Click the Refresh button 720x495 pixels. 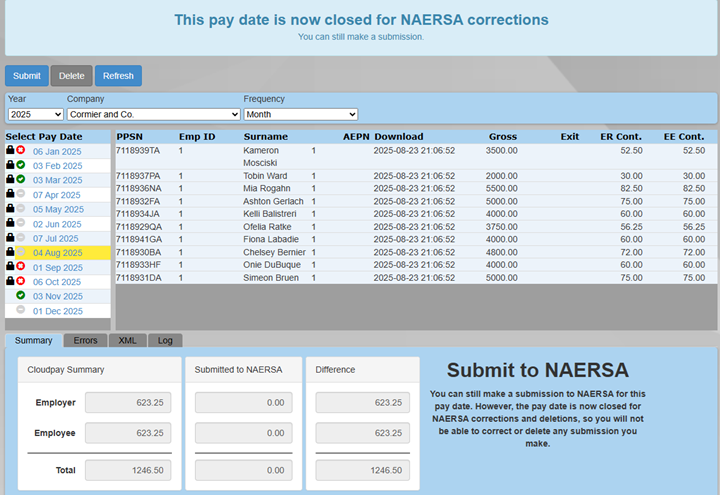118,76
